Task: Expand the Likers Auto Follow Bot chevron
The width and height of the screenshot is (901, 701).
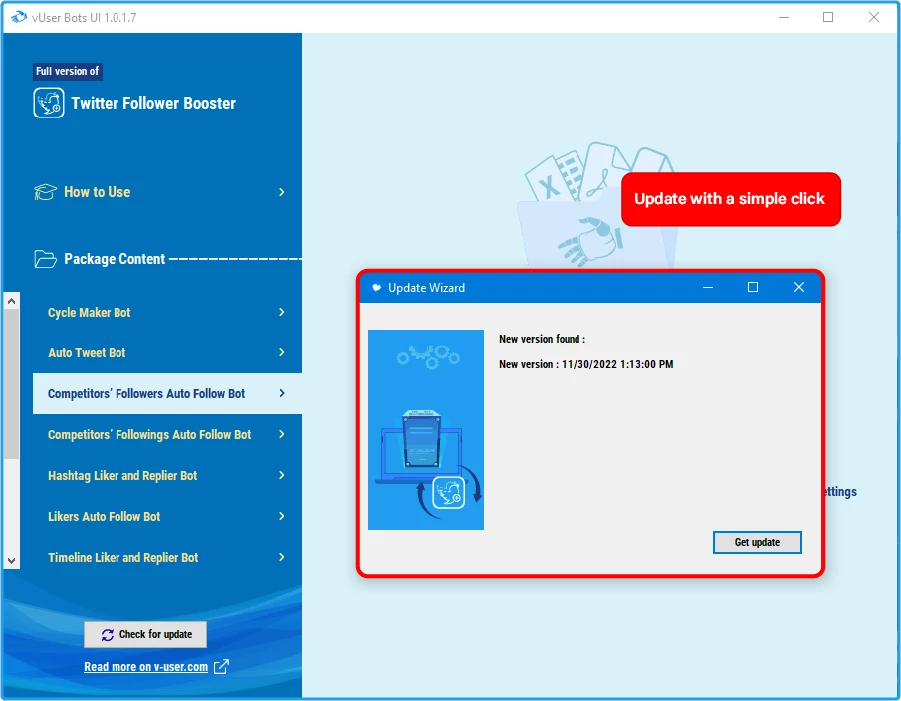Action: pos(282,516)
